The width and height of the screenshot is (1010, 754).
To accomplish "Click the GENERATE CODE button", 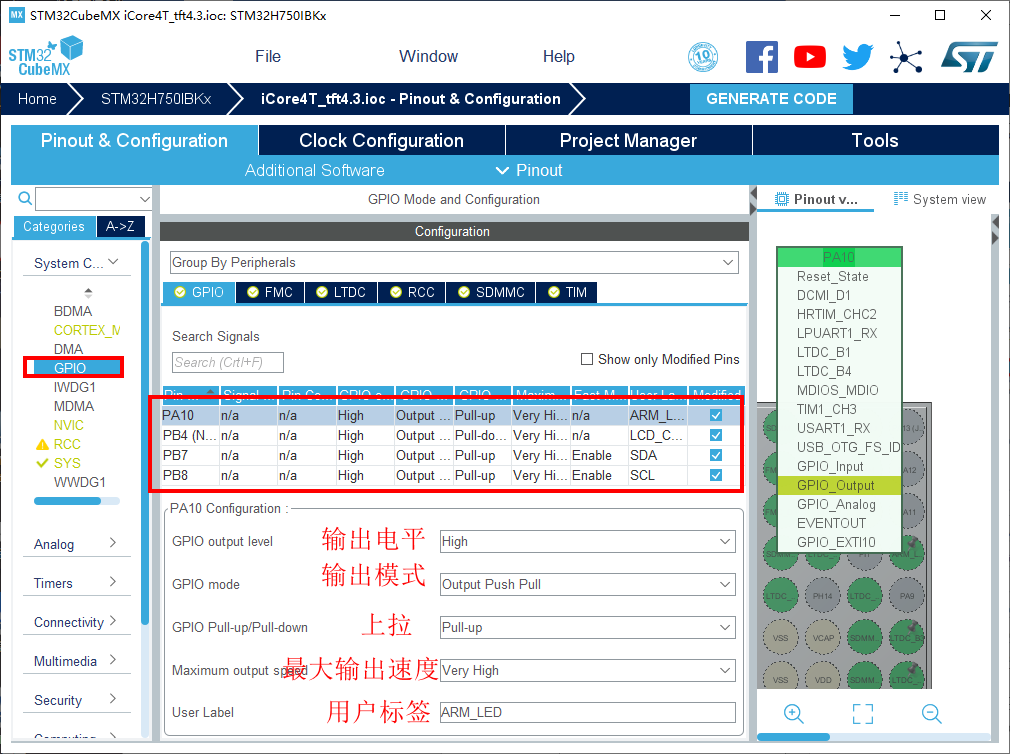I will [x=771, y=99].
